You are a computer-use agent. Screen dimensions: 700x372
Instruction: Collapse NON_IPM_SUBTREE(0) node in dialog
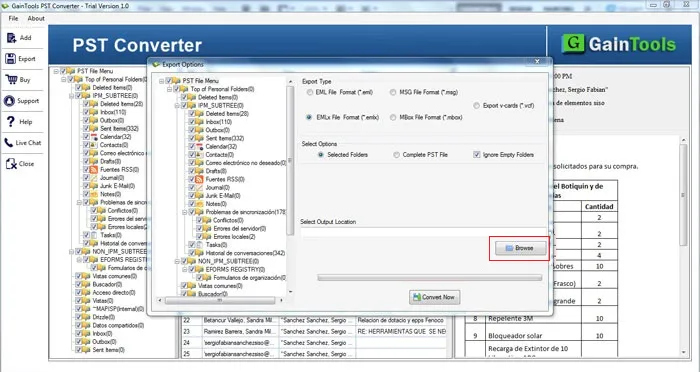pyautogui.click(x=177, y=261)
